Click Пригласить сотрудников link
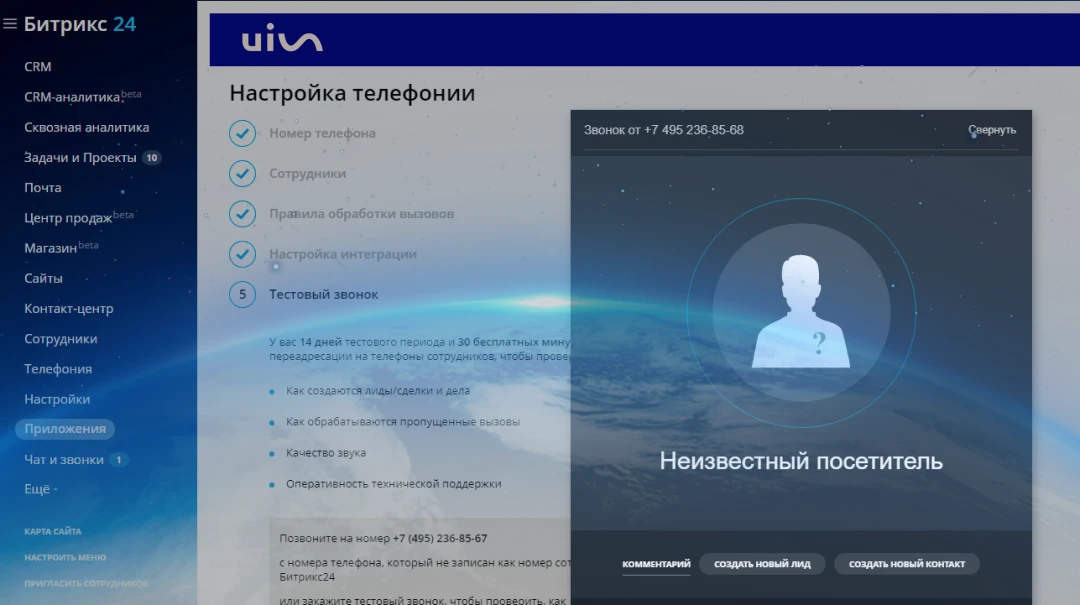The image size is (1080, 605). [x=86, y=584]
